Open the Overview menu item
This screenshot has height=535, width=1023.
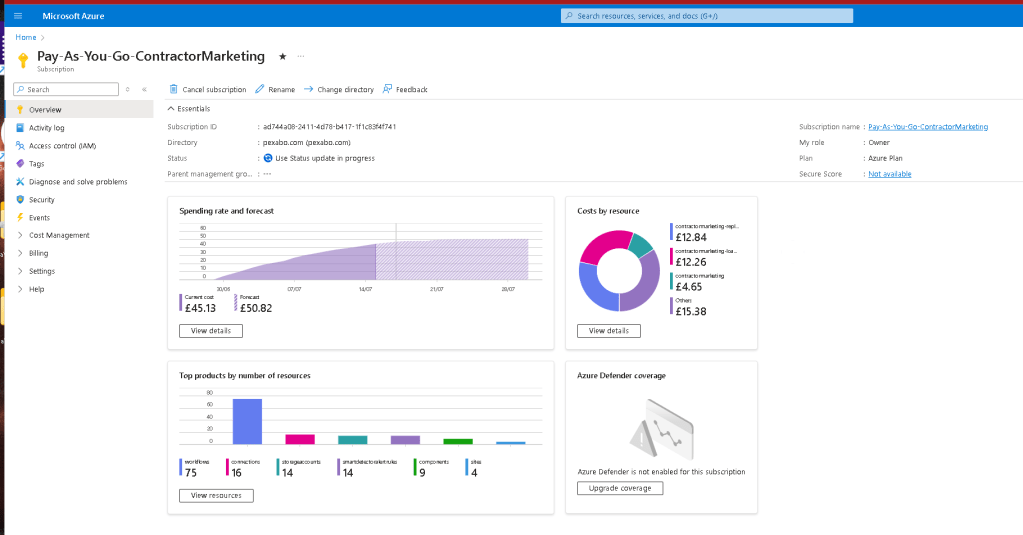[x=80, y=110]
